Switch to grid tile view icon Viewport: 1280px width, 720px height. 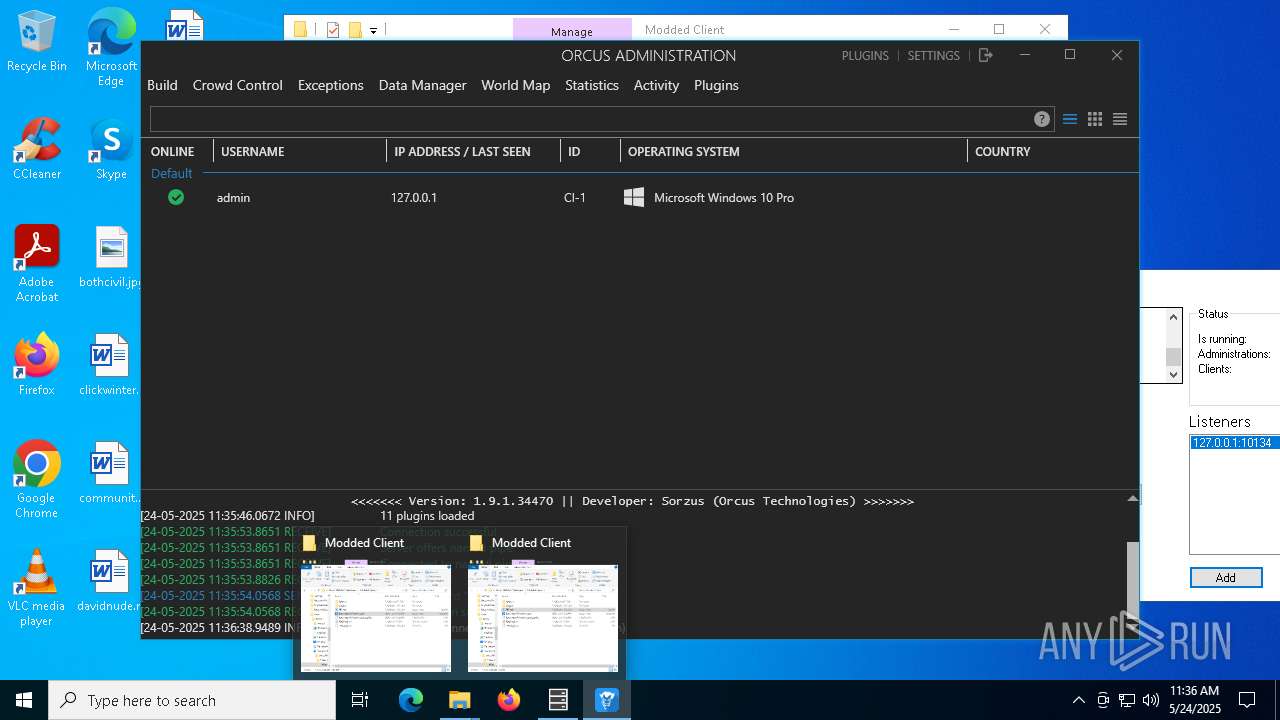1095,119
